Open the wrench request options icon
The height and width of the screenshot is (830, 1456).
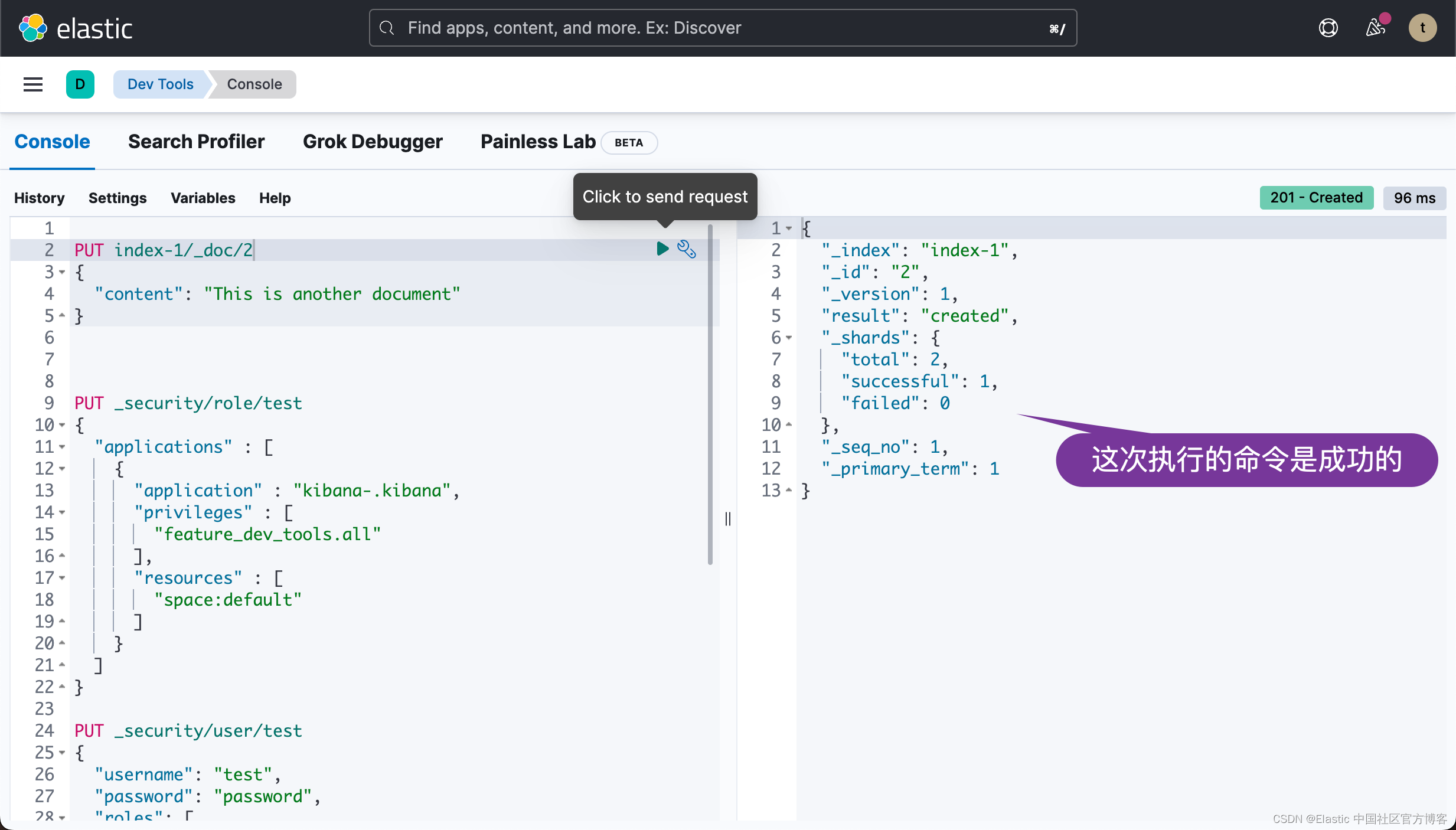pos(686,249)
